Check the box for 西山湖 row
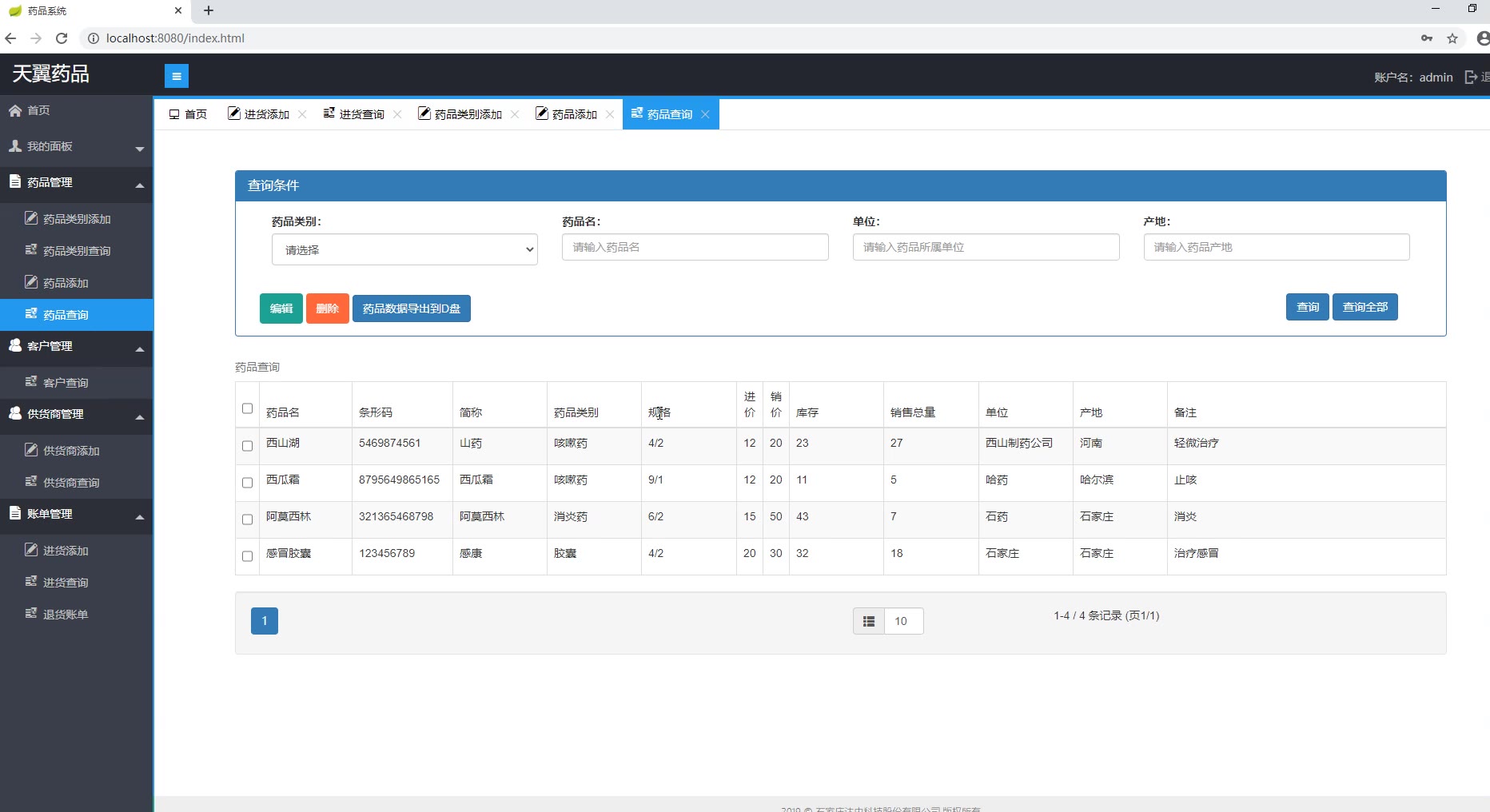Screen dimensions: 1490x812 [247, 446]
